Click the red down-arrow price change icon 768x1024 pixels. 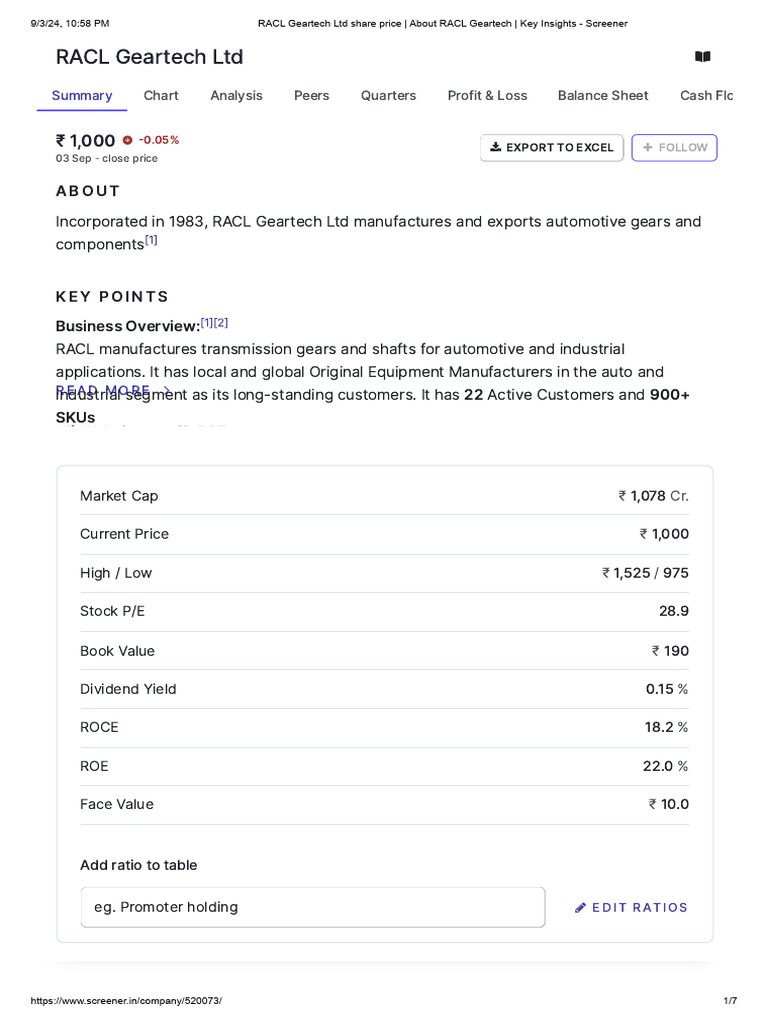tap(127, 140)
